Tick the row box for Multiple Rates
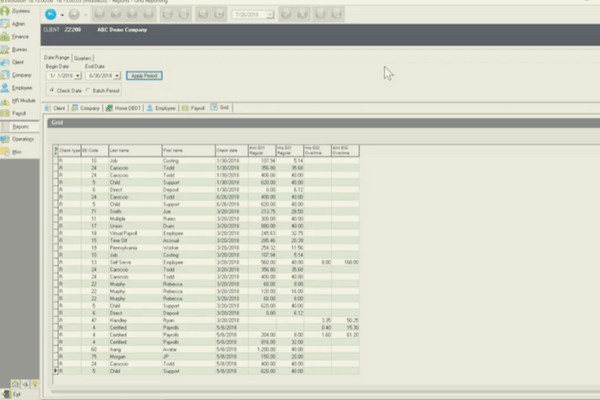600x400 pixels. point(55,219)
